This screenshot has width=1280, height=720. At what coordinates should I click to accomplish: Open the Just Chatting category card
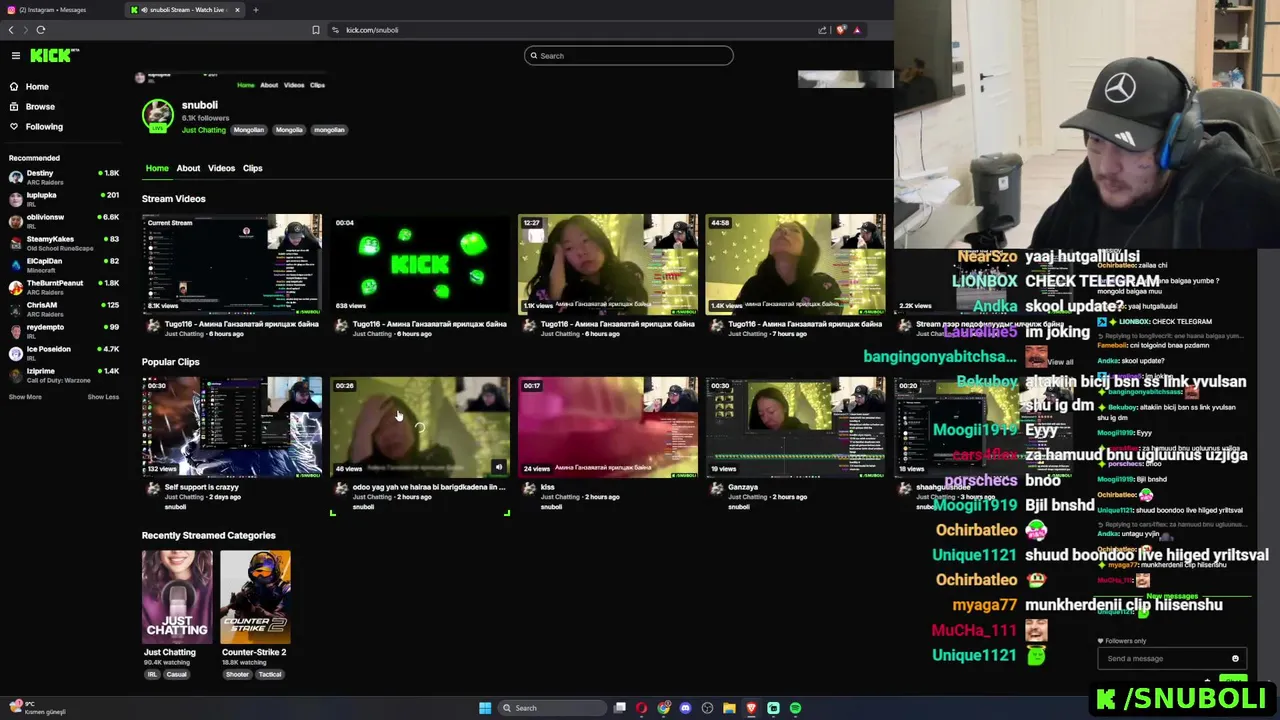tap(177, 597)
